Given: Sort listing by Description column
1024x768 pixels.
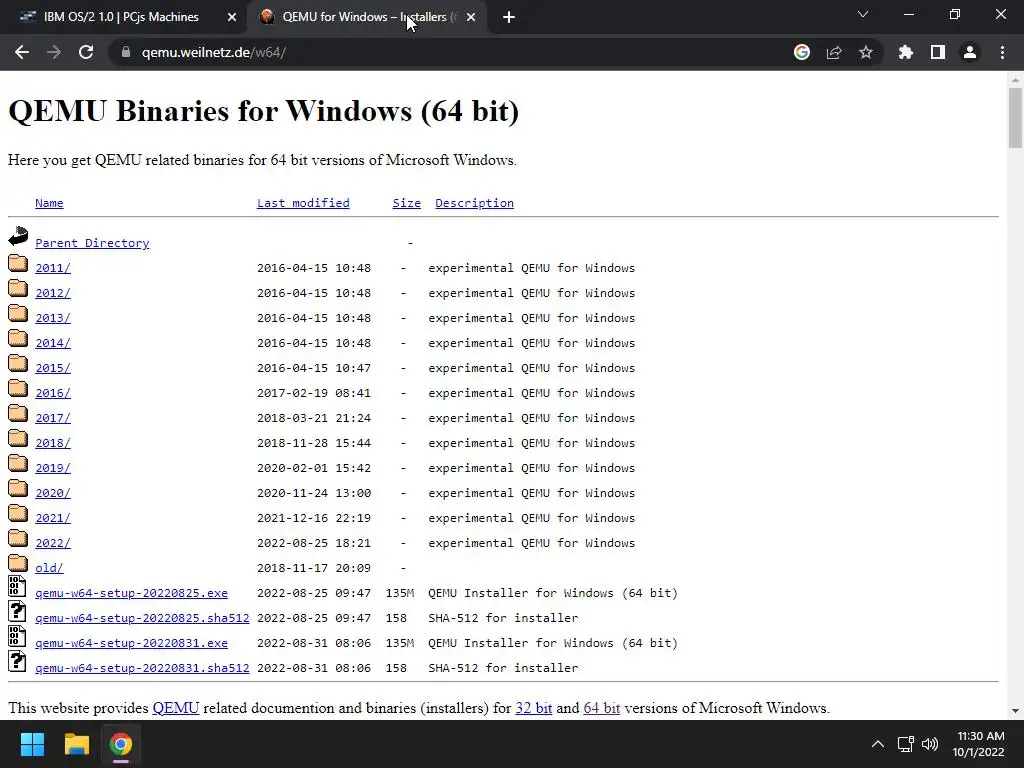Looking at the screenshot, I should point(474,203).
